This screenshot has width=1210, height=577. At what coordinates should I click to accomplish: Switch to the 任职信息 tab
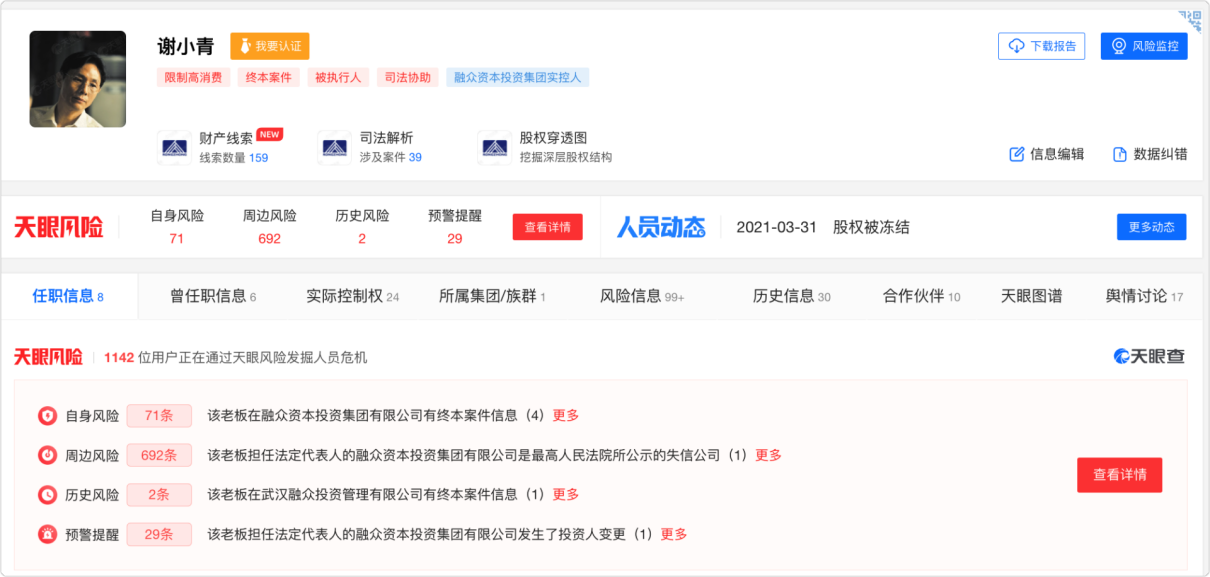68,296
